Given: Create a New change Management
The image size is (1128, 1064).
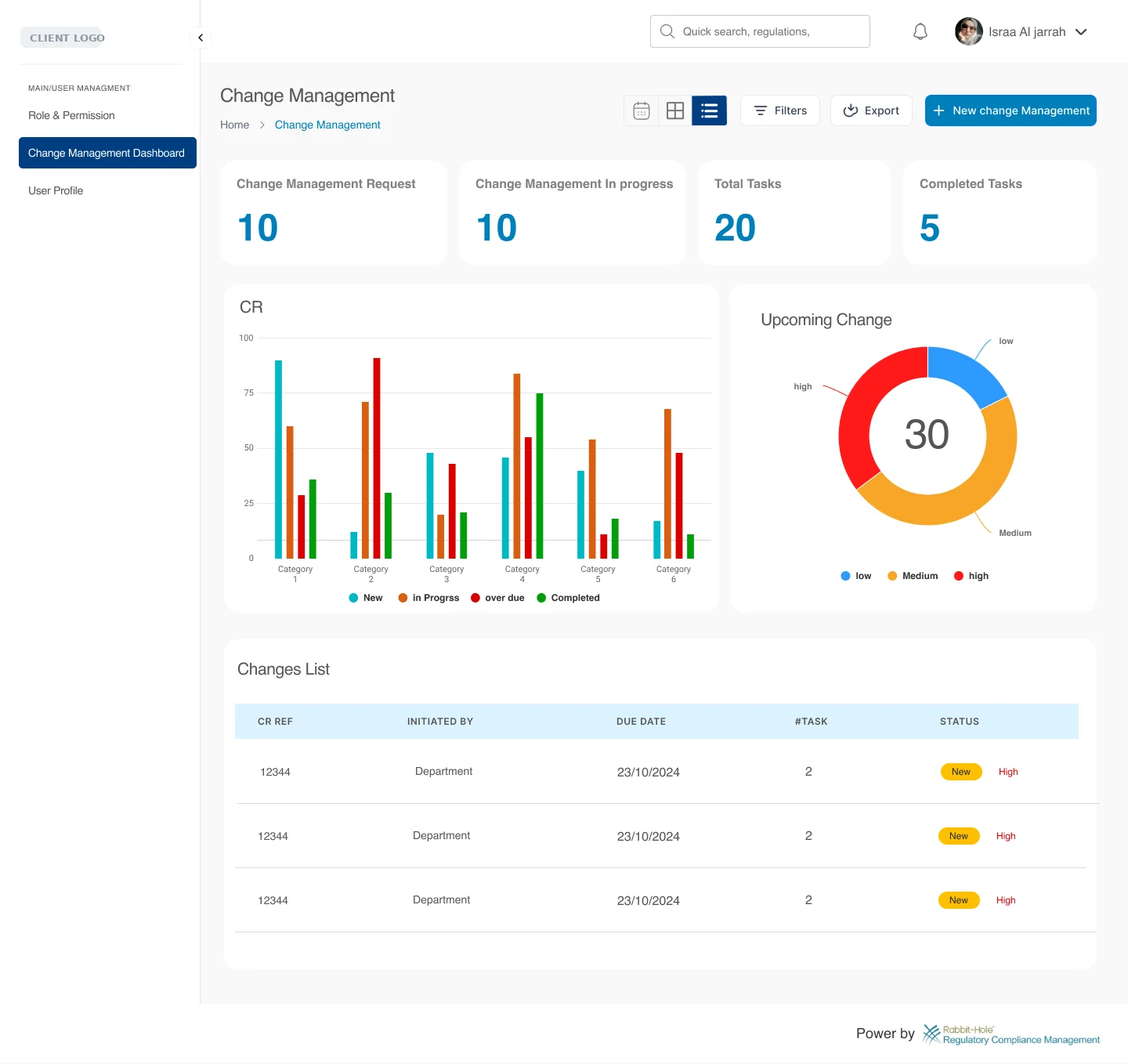Looking at the screenshot, I should 1010,110.
